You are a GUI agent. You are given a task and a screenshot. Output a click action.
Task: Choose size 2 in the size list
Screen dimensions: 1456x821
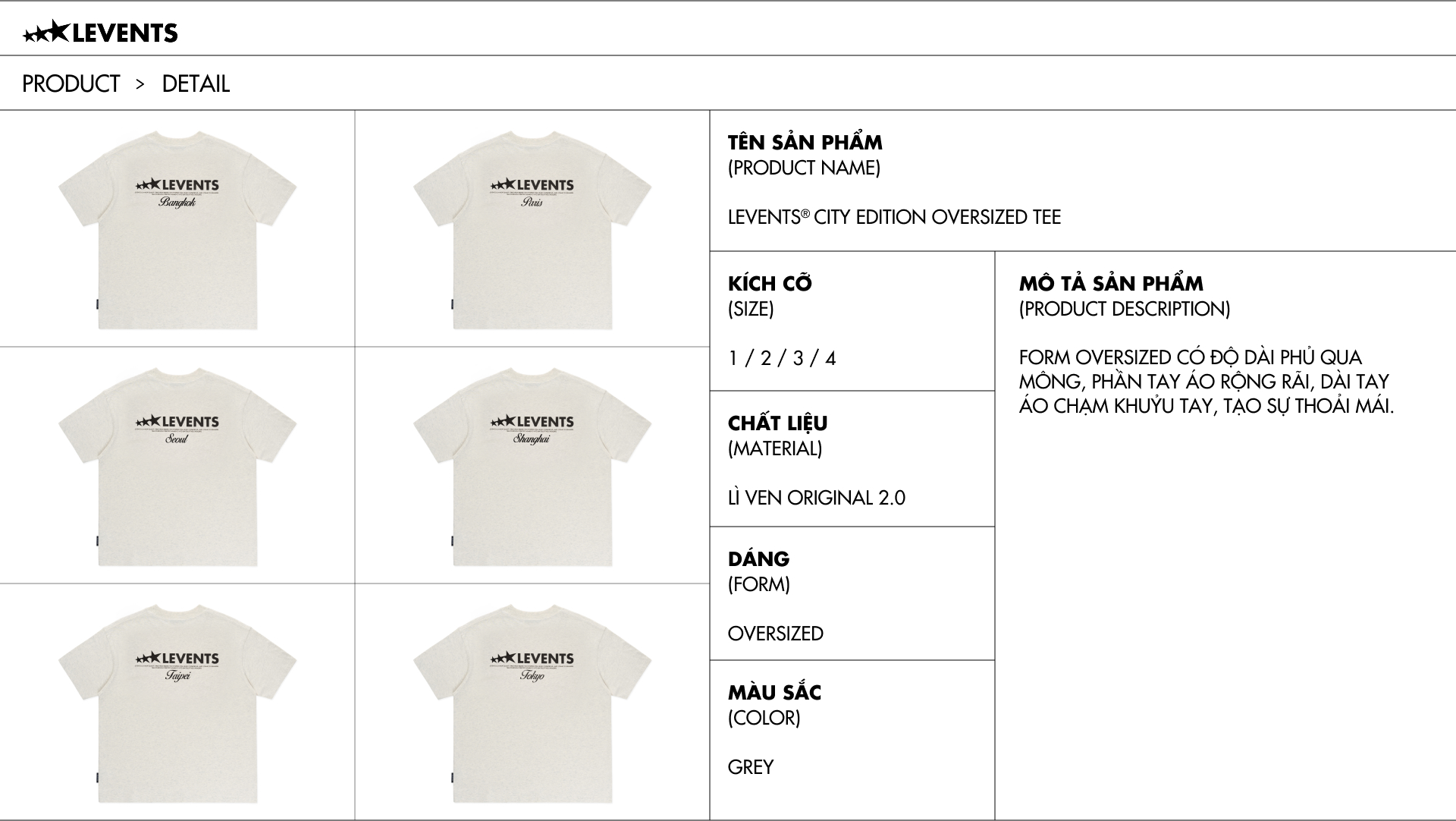pos(765,358)
